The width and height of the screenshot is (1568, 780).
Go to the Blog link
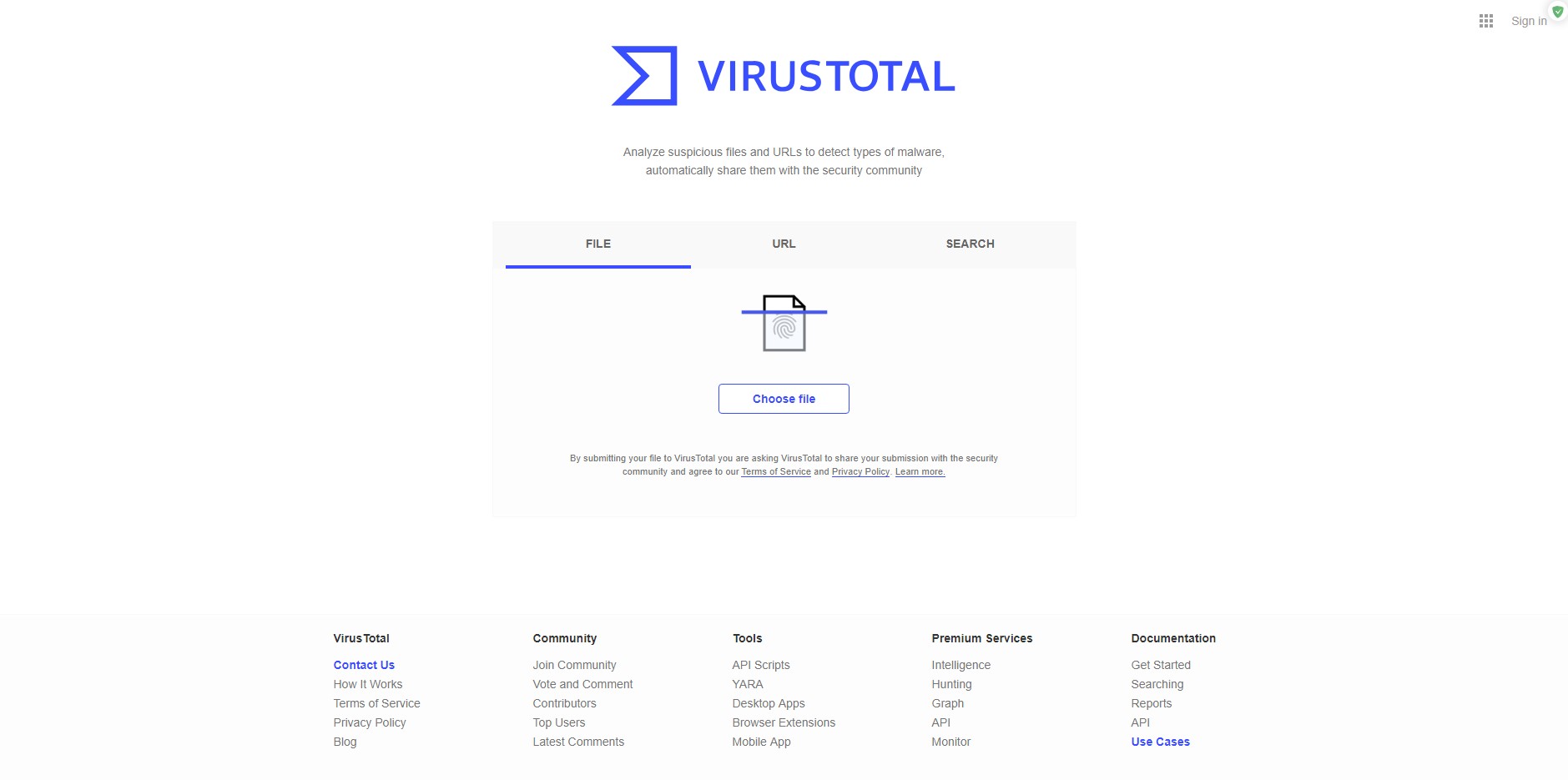pyautogui.click(x=345, y=742)
